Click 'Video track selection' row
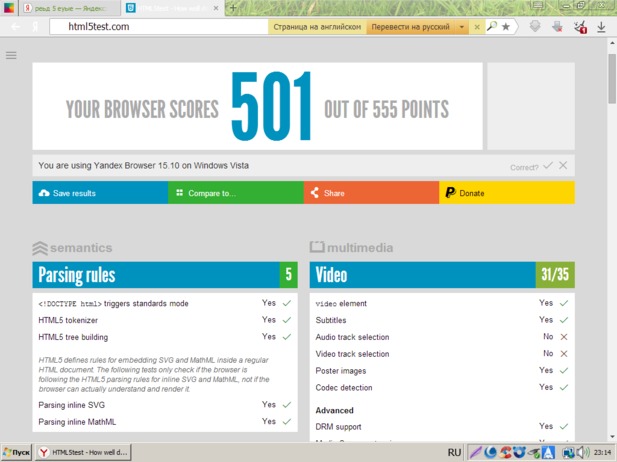The image size is (617, 462). click(442, 354)
